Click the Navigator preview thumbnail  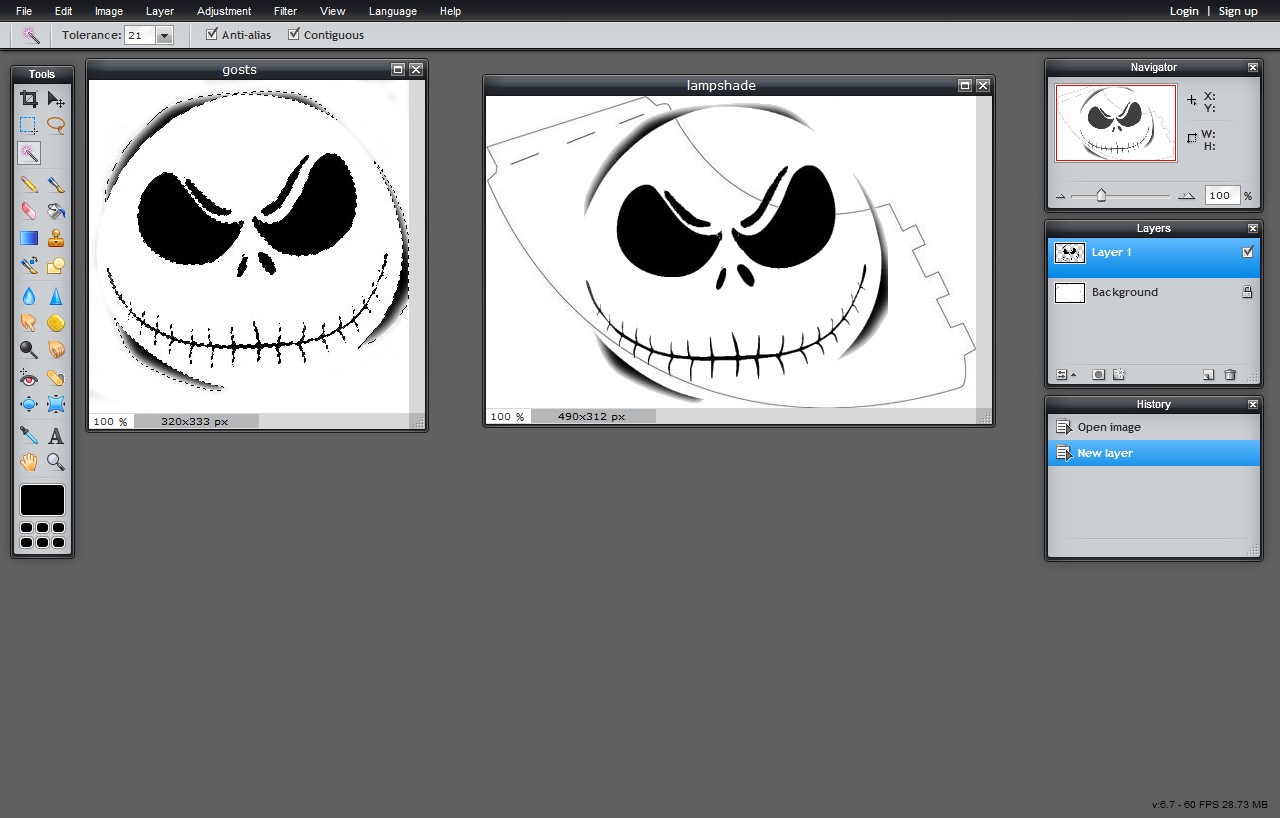click(x=1116, y=123)
